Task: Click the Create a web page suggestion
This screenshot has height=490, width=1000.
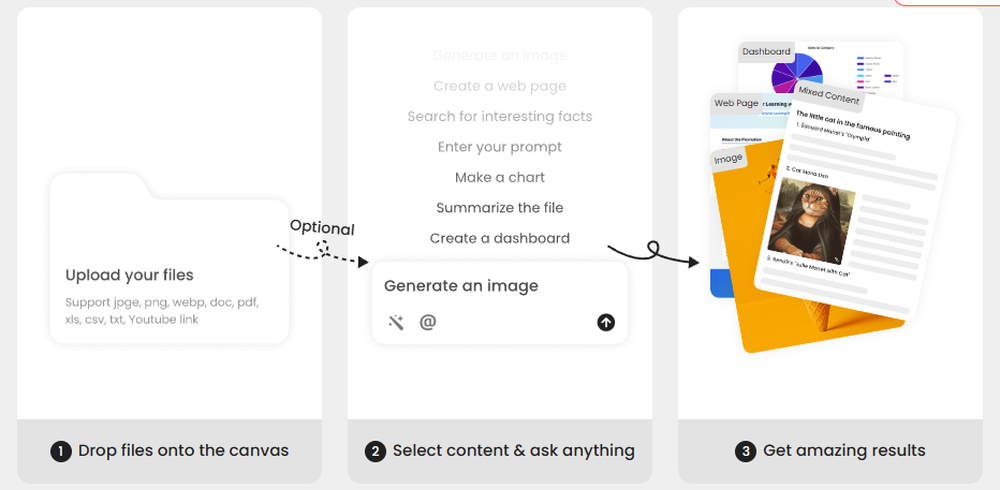Action: click(x=500, y=86)
